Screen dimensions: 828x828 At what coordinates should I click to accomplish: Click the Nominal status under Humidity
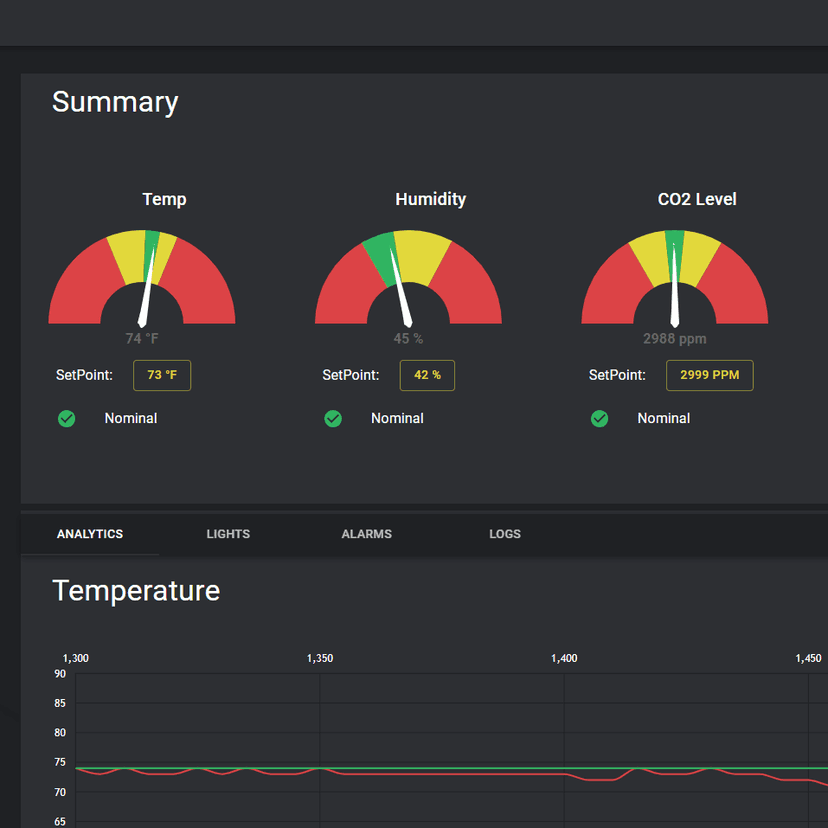coord(398,418)
